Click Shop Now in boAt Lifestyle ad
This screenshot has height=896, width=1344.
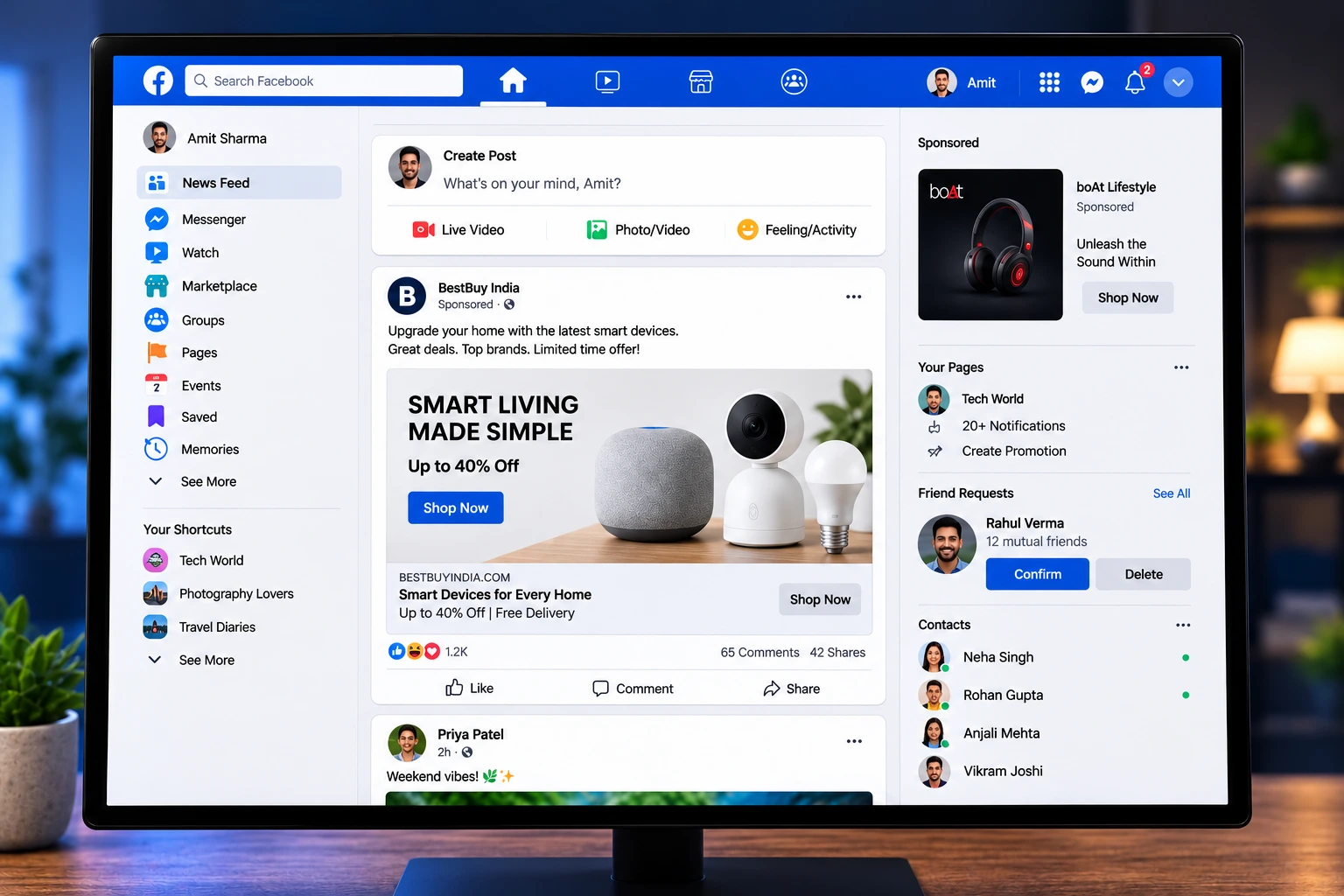pyautogui.click(x=1128, y=297)
